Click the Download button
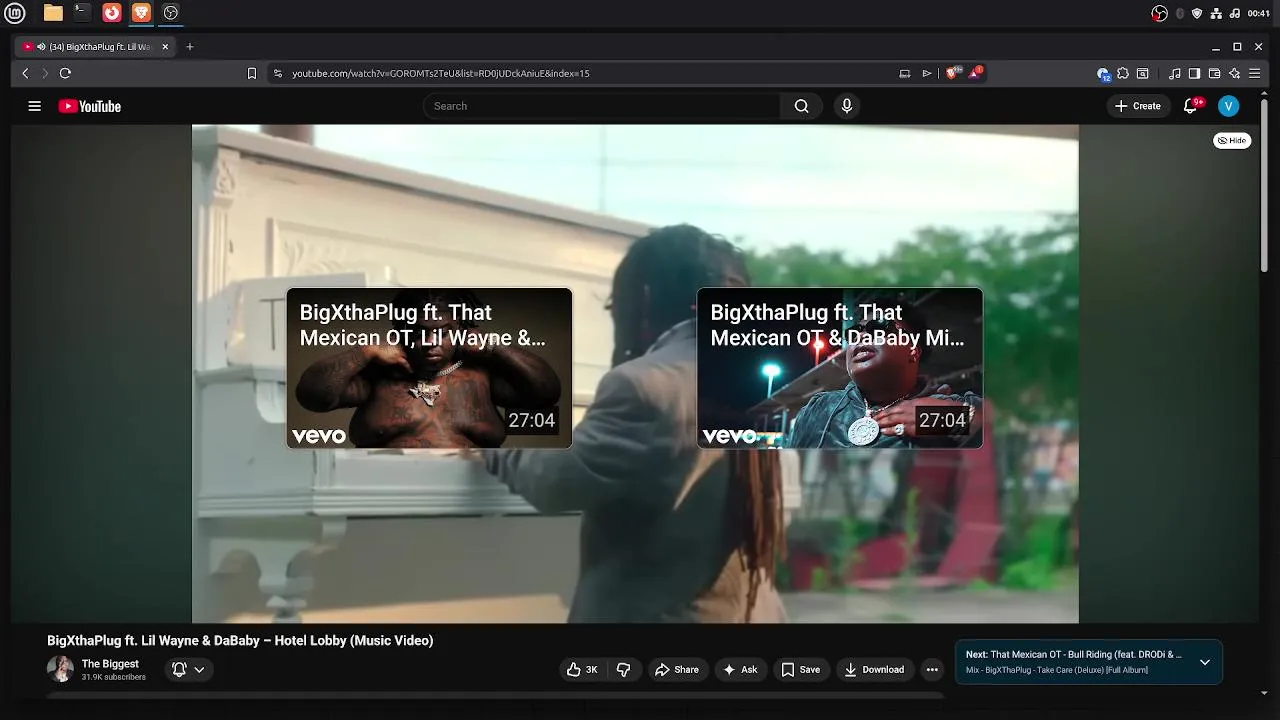 pos(874,670)
